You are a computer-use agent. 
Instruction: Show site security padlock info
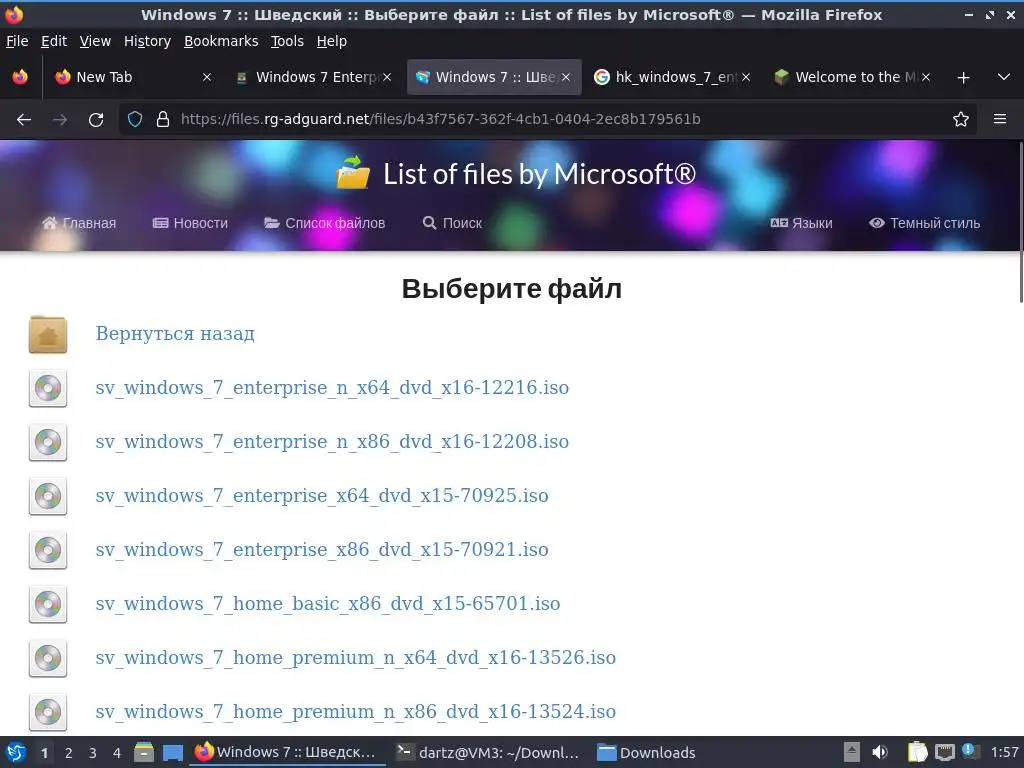163,120
